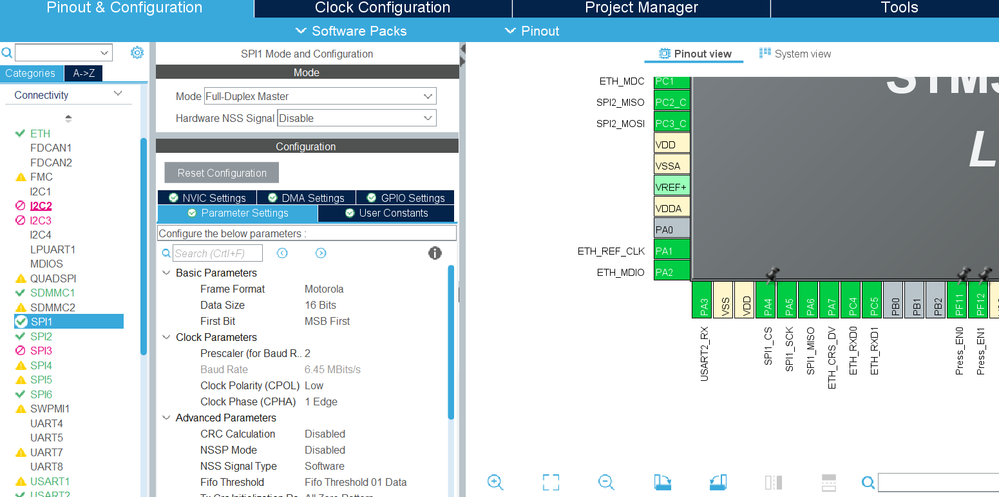Select pin PA0 on the chip
999x497 pixels.
tap(672, 229)
